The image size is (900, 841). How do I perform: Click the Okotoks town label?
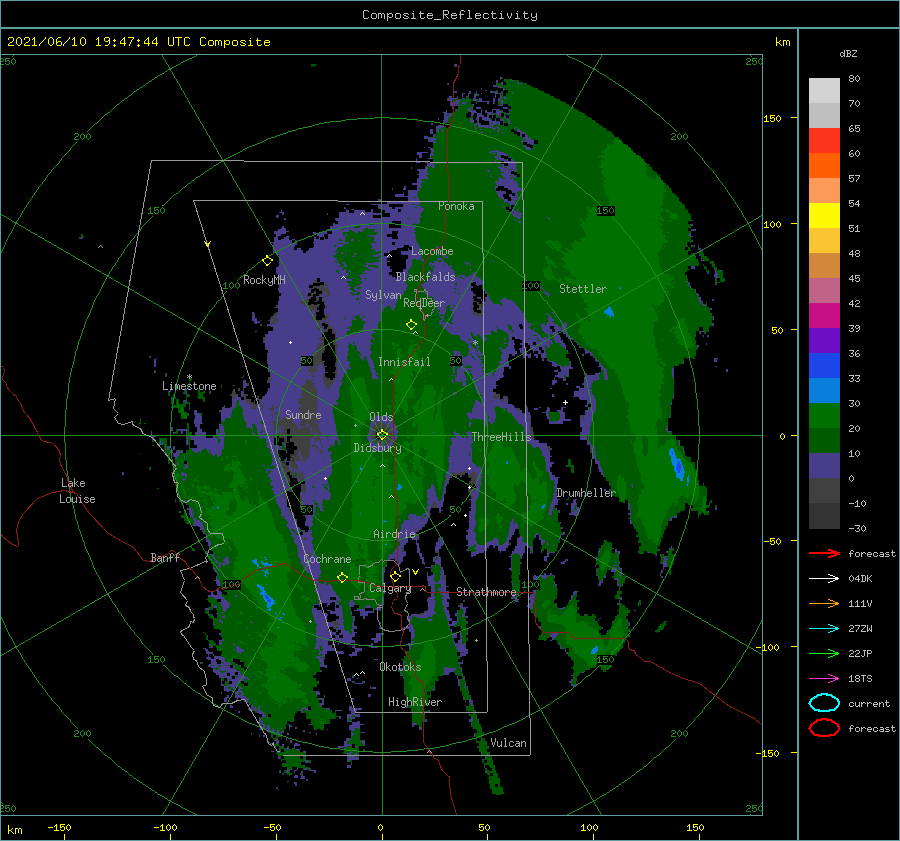coord(400,667)
